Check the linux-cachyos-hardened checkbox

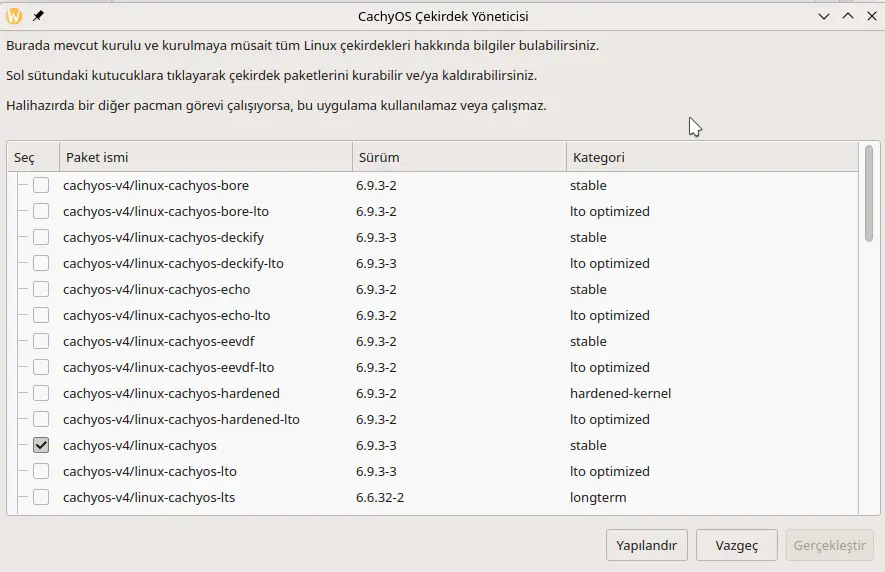click(41, 393)
